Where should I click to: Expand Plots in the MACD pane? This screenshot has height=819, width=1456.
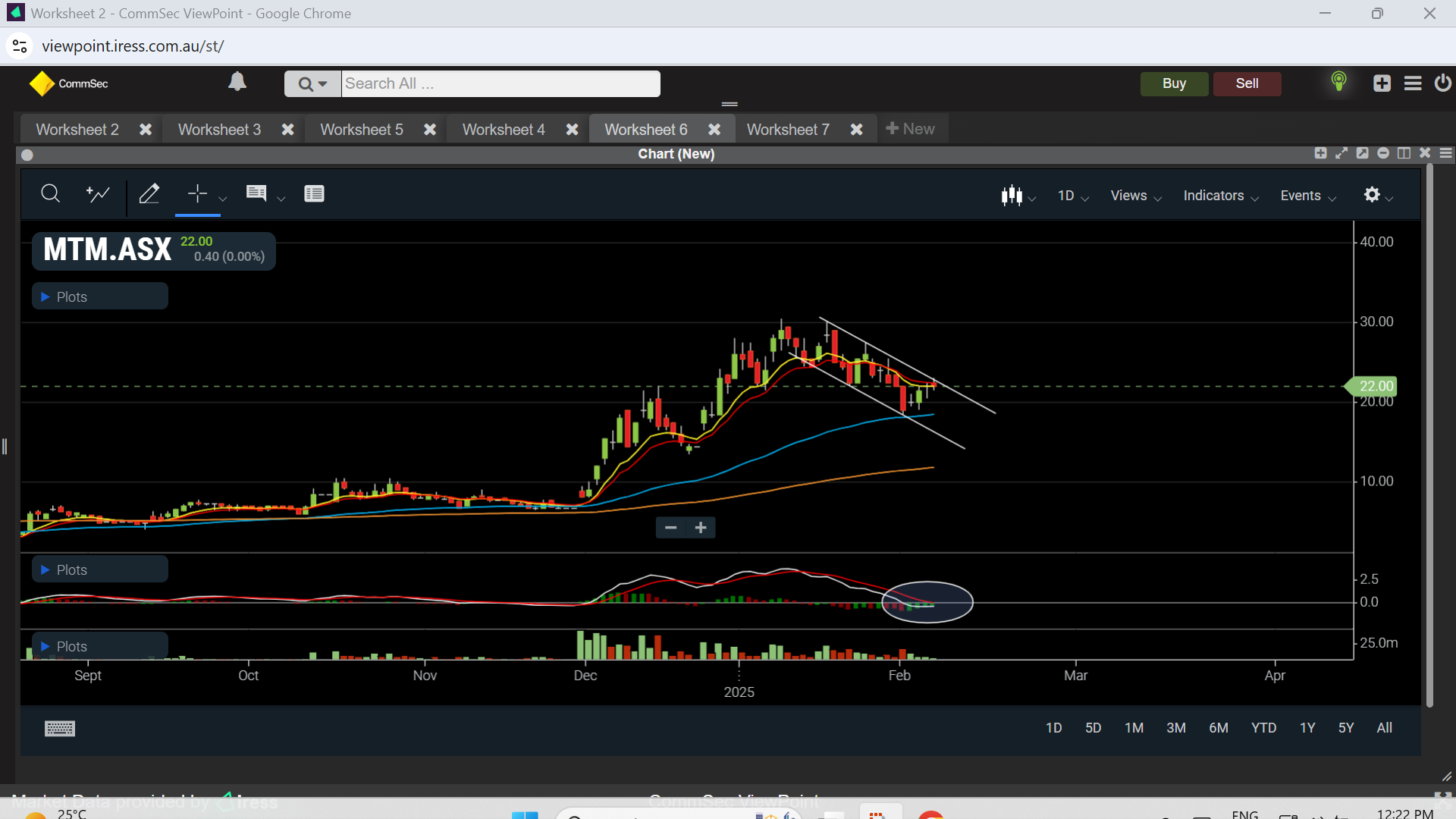pyautogui.click(x=100, y=570)
